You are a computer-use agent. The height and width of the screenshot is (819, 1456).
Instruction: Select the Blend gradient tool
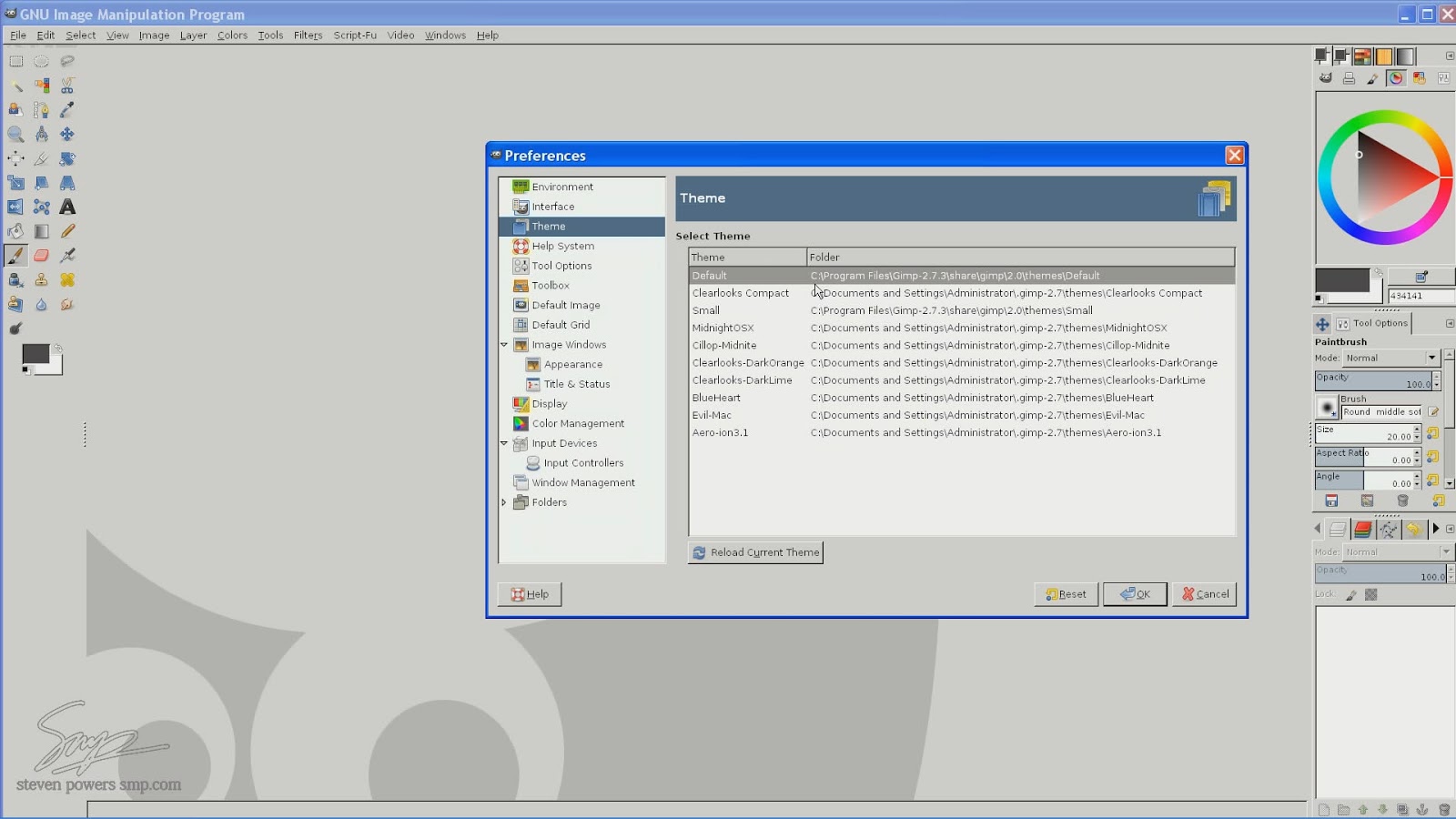pos(42,231)
